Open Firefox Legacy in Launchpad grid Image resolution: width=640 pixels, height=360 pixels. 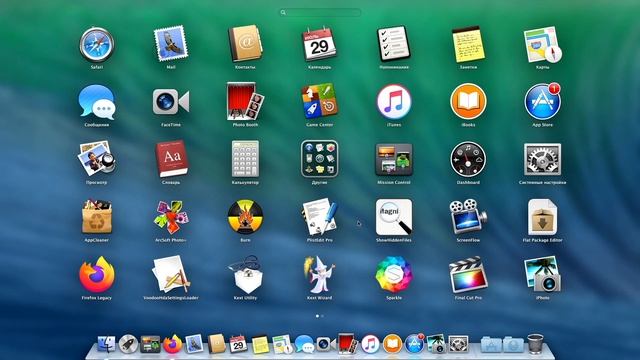tap(97, 274)
